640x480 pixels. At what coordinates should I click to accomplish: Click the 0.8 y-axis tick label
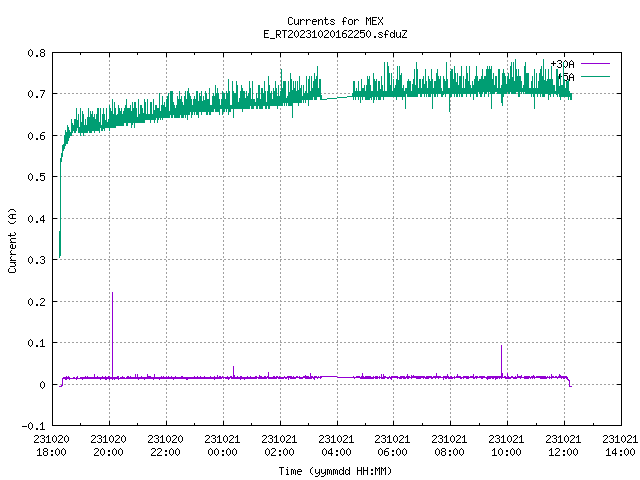point(36,53)
